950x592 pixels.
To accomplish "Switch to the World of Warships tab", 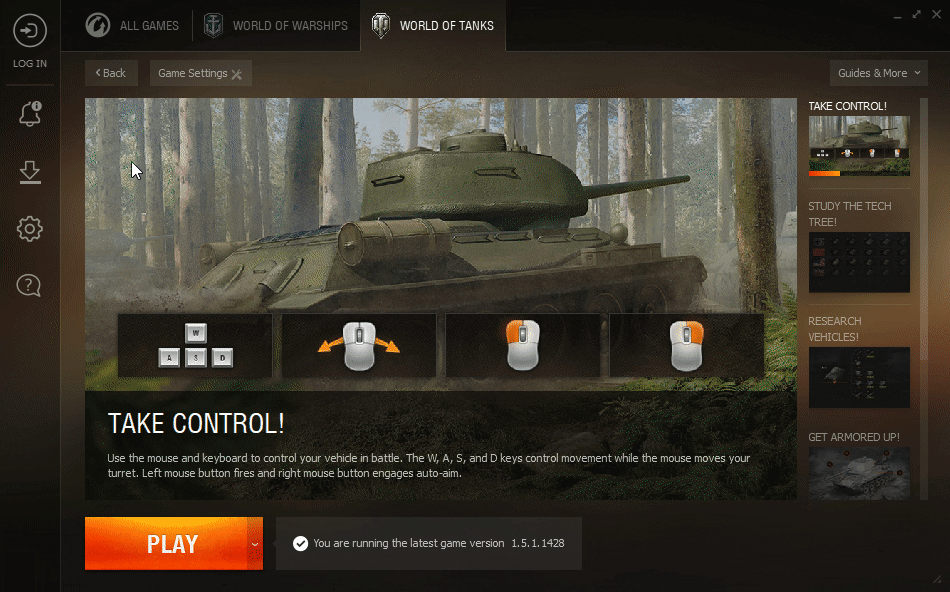I will tap(276, 25).
